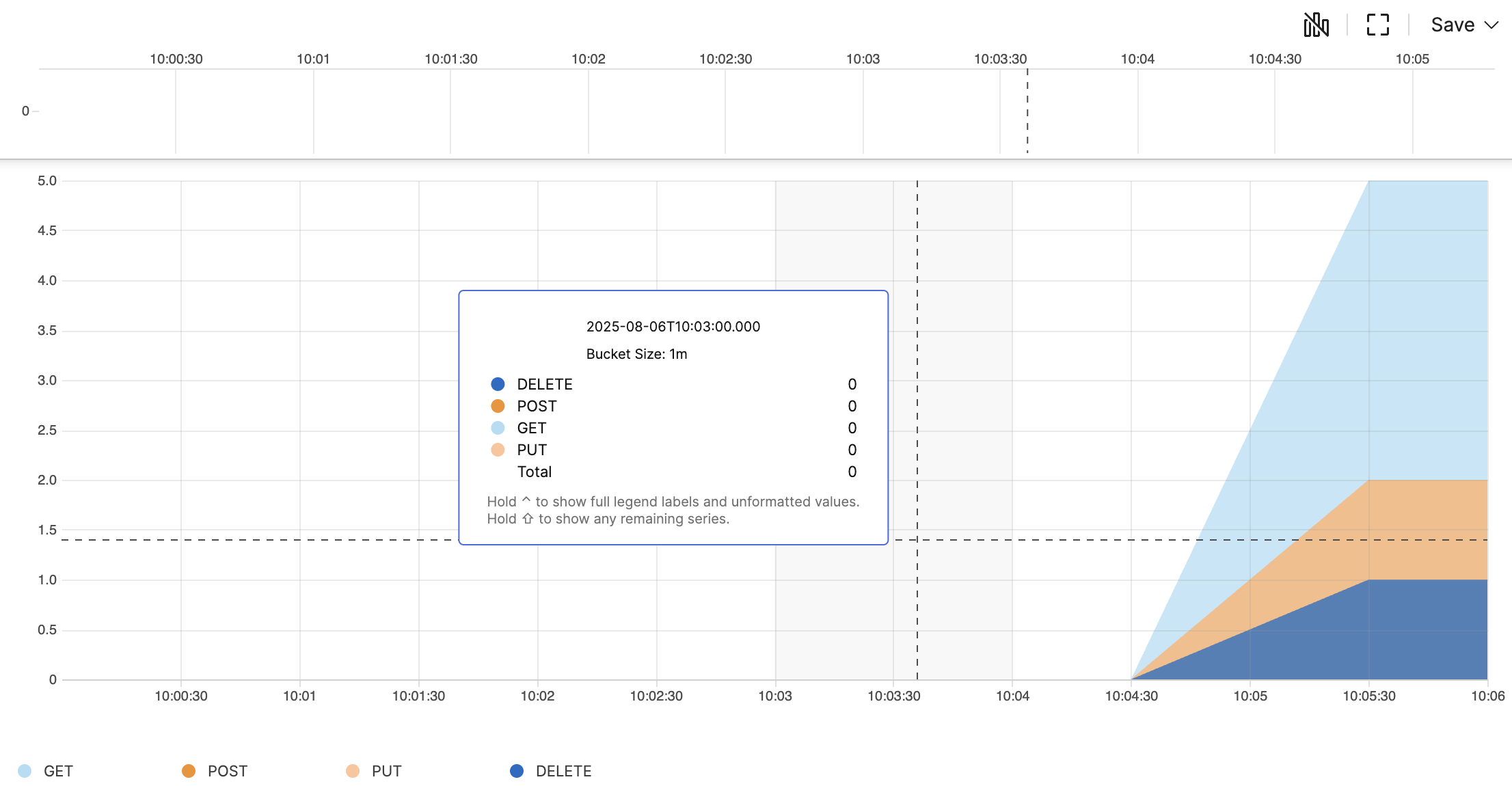Click the timestamp heading inside the tooltip
Screen dimensions: 1512x786
673,326
